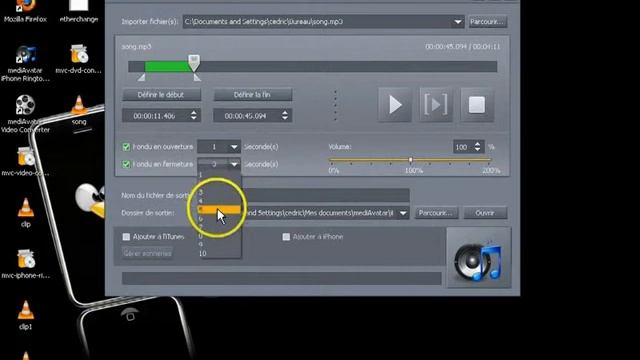Viewport: 640px width, 360px height.
Task: Play the selected segment with bracket-play button
Action: [x=436, y=105]
